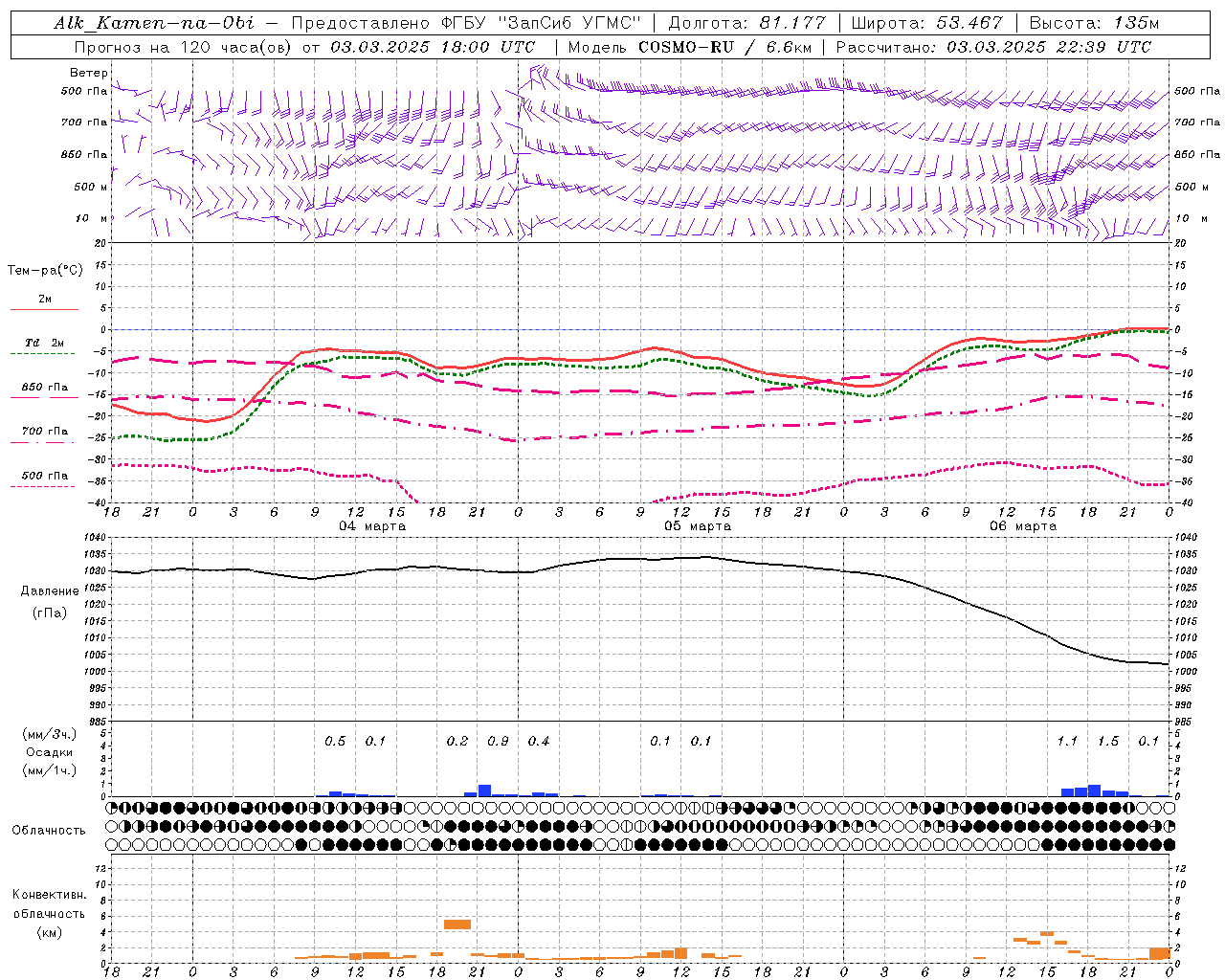Click the 0.2 three-hour precipitation value
The width and height of the screenshot is (1225, 980).
pyautogui.click(x=457, y=742)
